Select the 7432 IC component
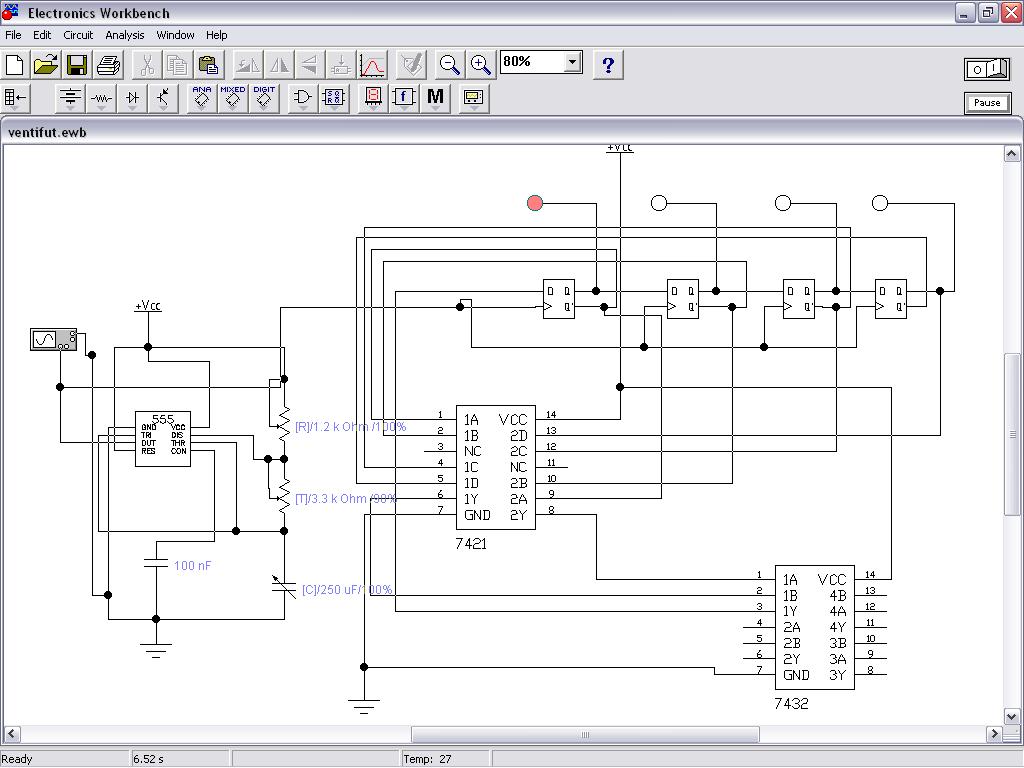The width and height of the screenshot is (1024, 768). [x=814, y=627]
